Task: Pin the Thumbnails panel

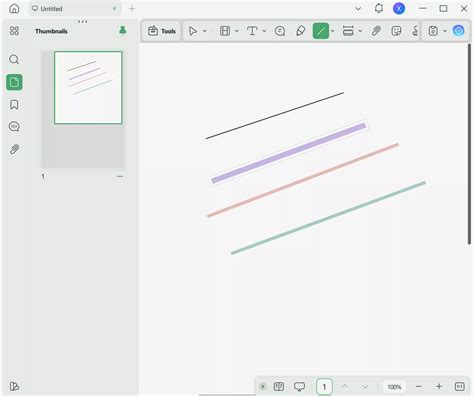Action: point(122,31)
